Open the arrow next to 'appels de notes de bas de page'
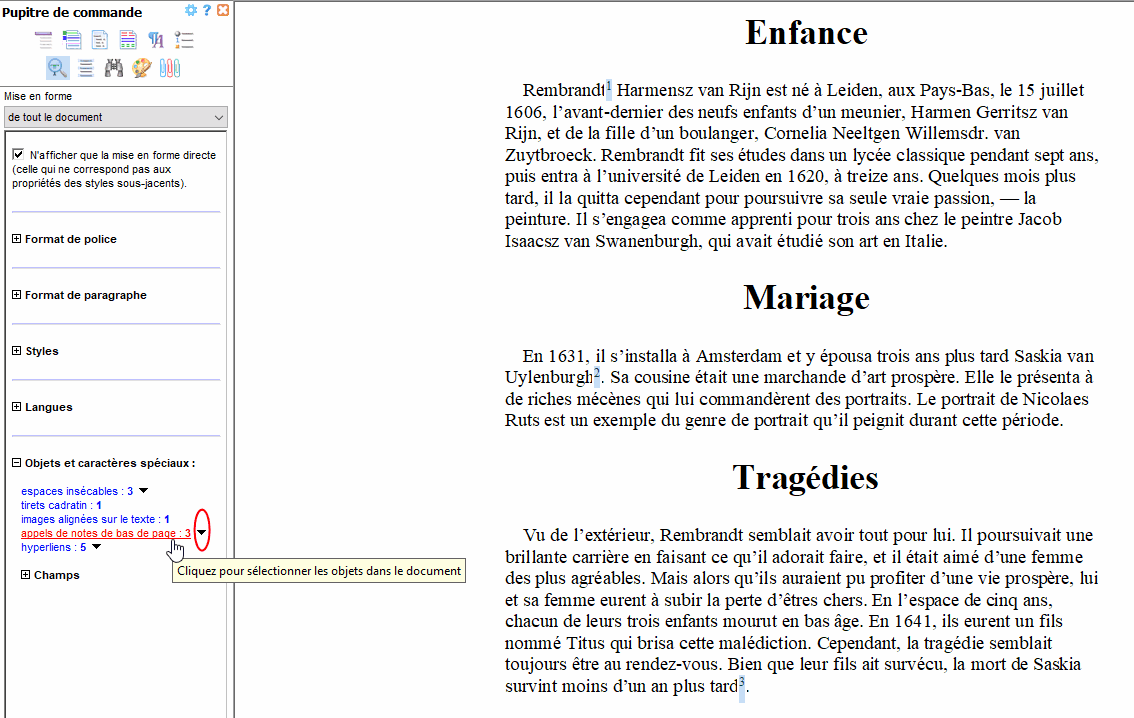This screenshot has height=718, width=1134. pyautogui.click(x=202, y=533)
